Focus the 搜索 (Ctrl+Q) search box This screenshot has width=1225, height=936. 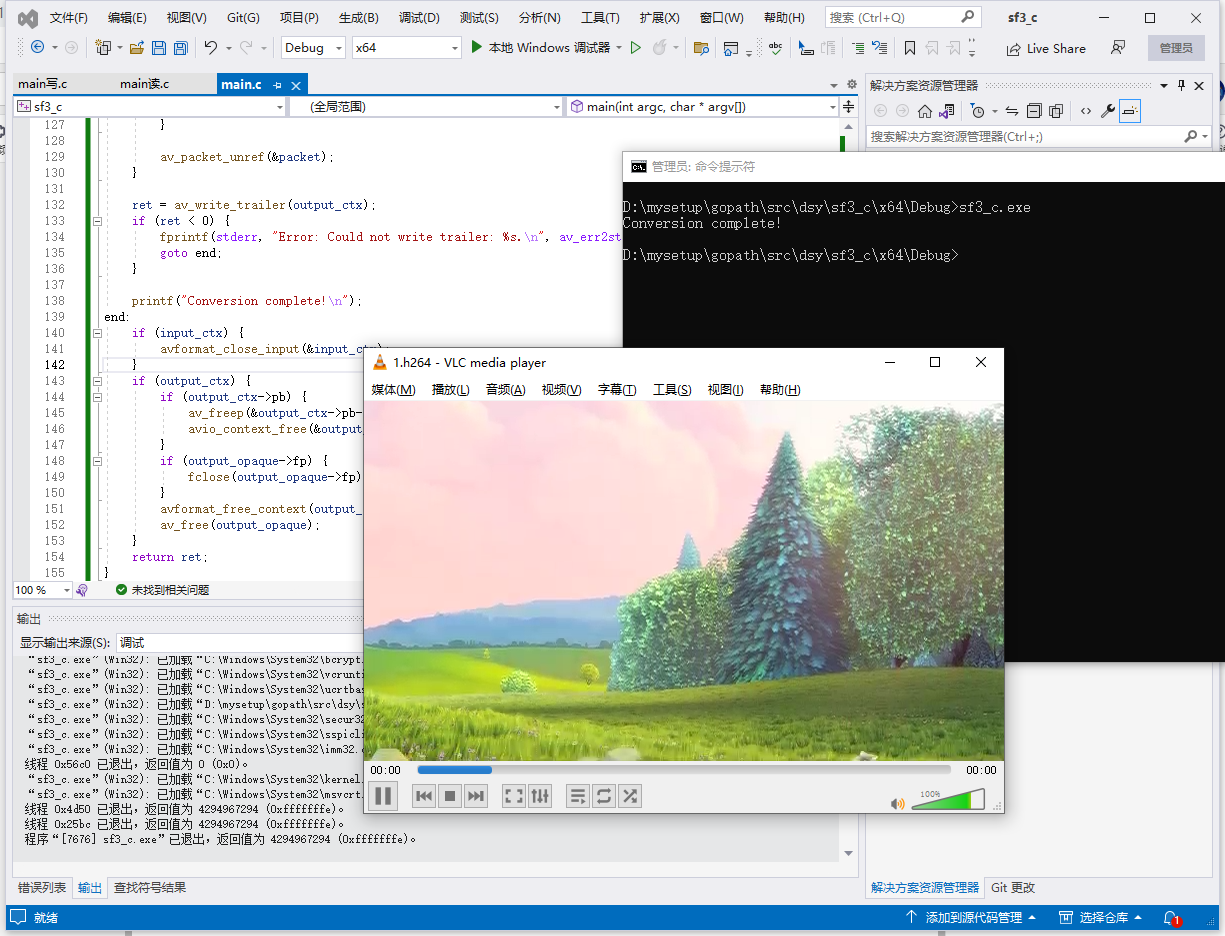coord(903,18)
